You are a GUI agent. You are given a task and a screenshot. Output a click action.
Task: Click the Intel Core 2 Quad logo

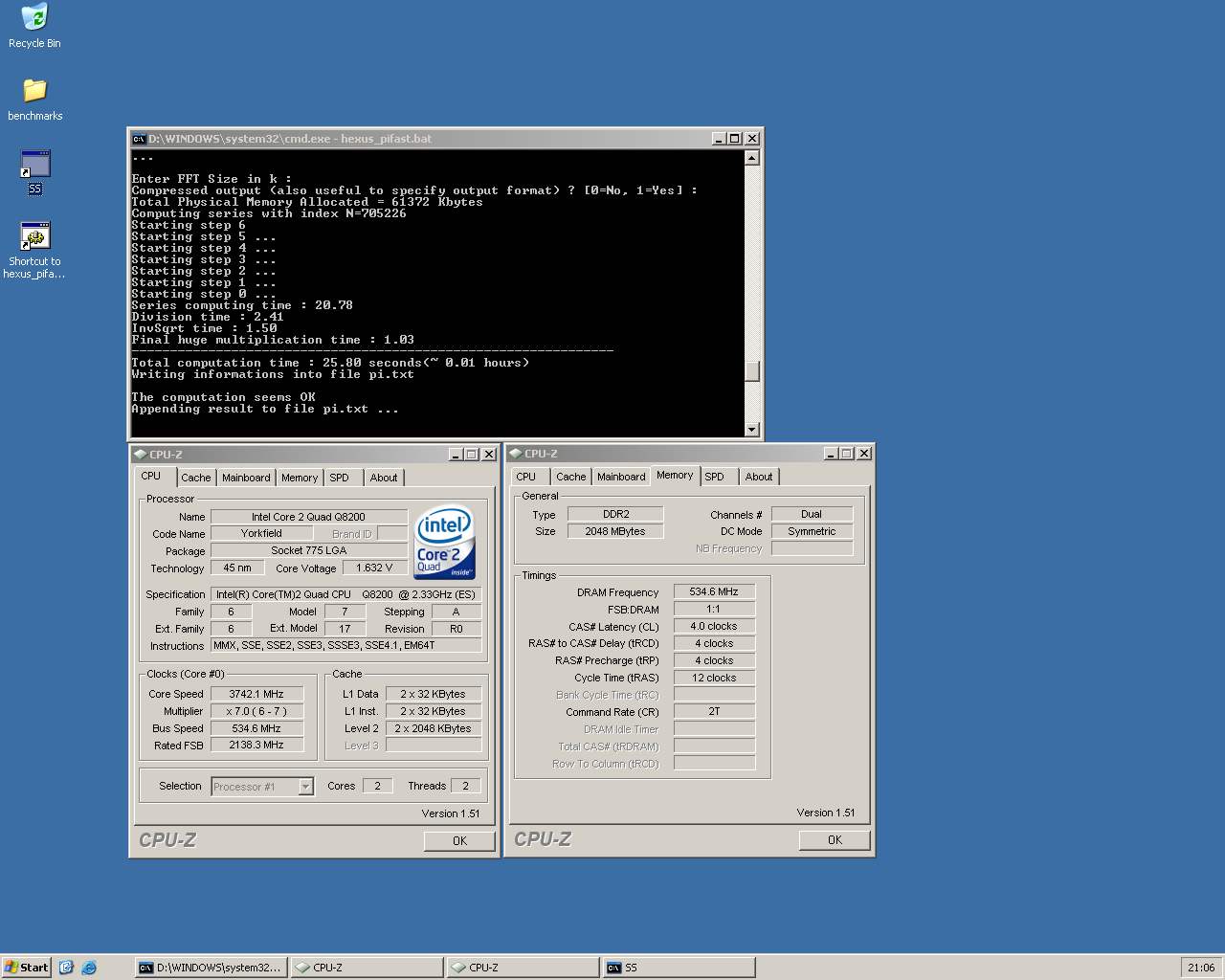(445, 542)
